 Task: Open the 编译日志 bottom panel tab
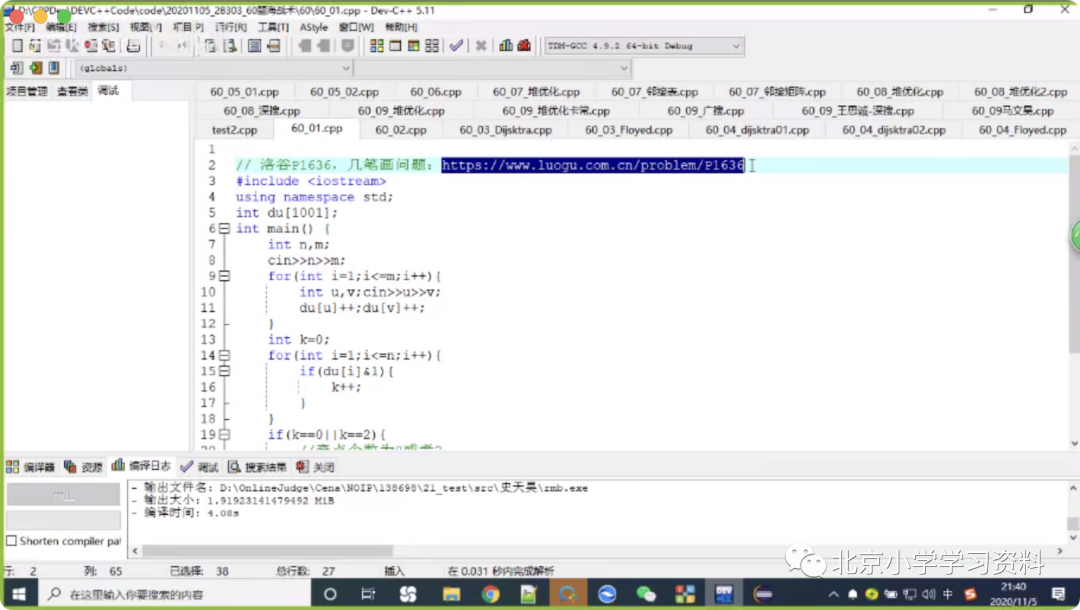click(142, 466)
